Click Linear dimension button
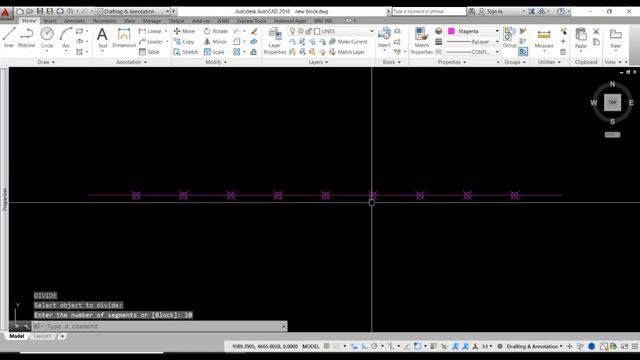 tap(150, 31)
